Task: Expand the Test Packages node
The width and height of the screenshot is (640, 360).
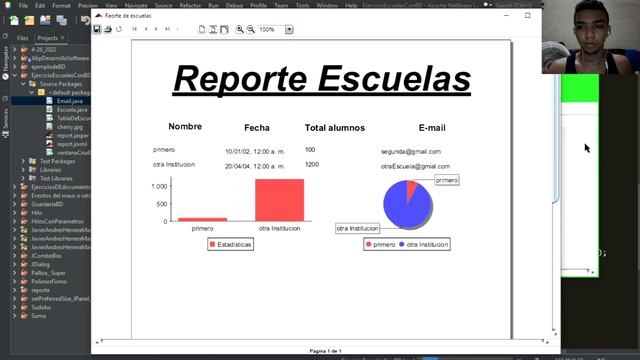Action: click(x=23, y=161)
